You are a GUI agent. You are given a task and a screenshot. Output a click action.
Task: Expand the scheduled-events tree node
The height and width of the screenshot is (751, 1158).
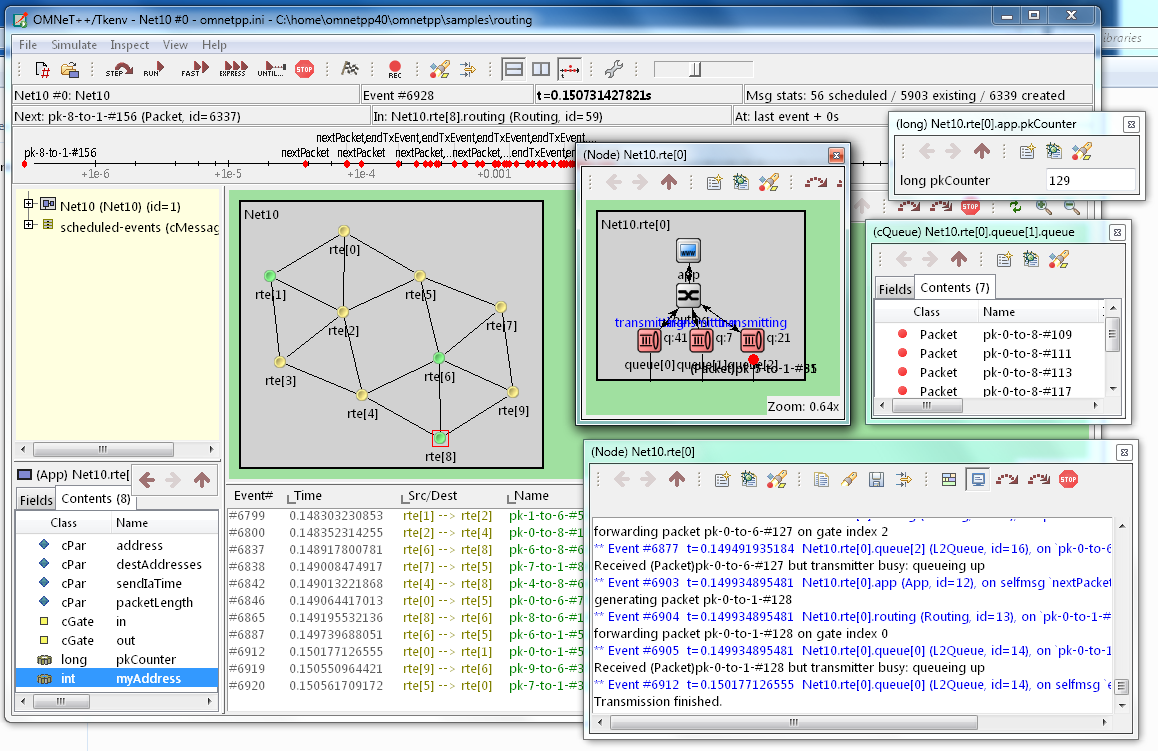pos(28,224)
